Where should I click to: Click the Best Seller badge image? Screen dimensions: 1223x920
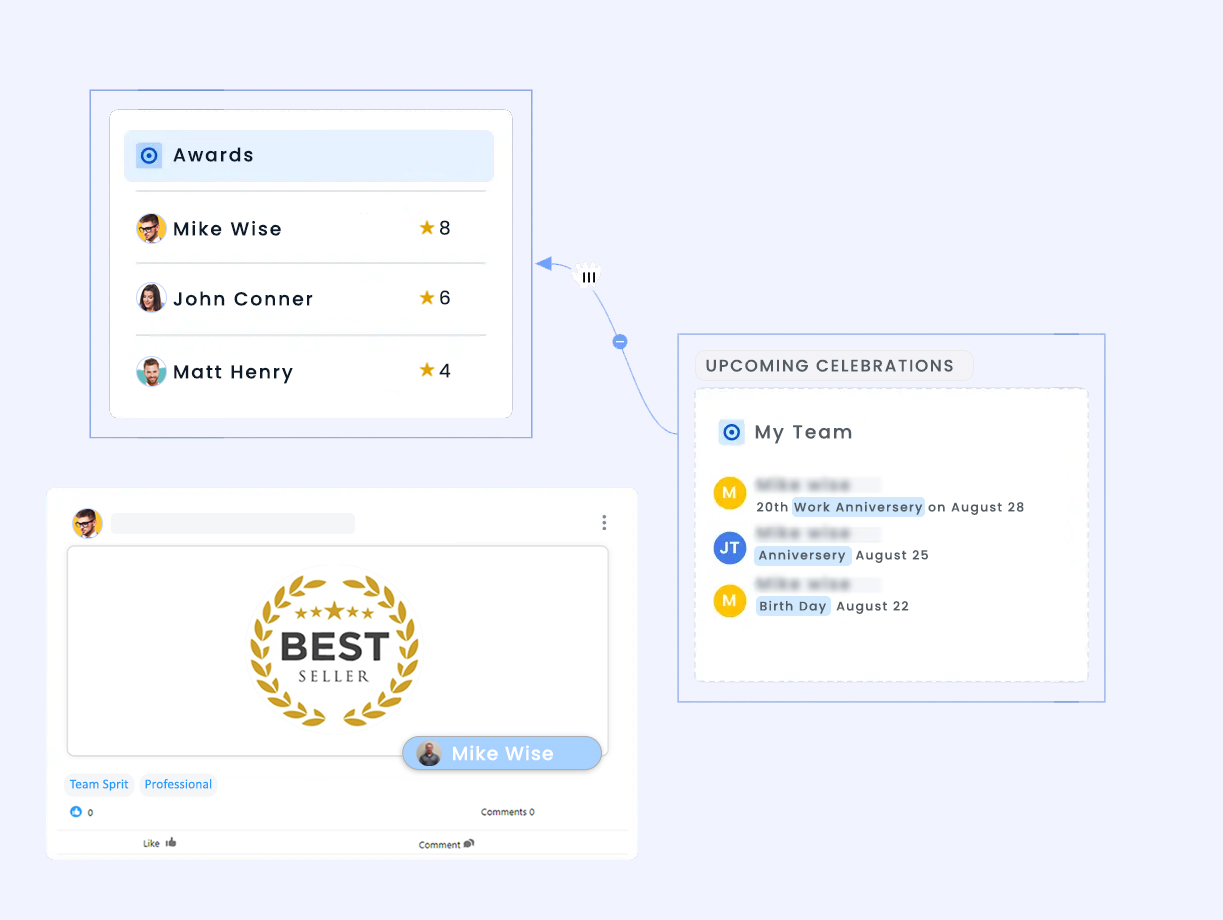point(334,650)
